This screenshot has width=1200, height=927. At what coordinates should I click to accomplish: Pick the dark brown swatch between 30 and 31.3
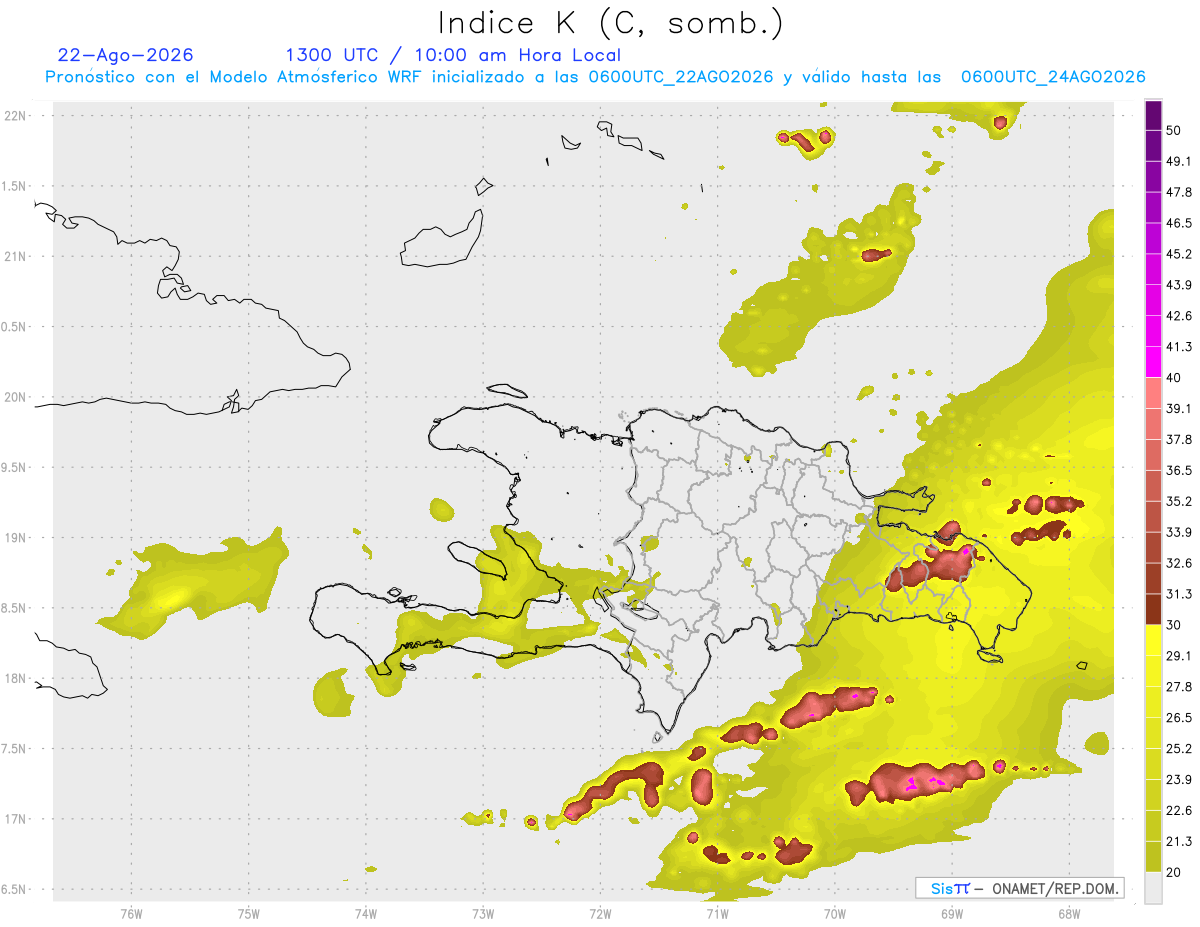(x=1153, y=610)
